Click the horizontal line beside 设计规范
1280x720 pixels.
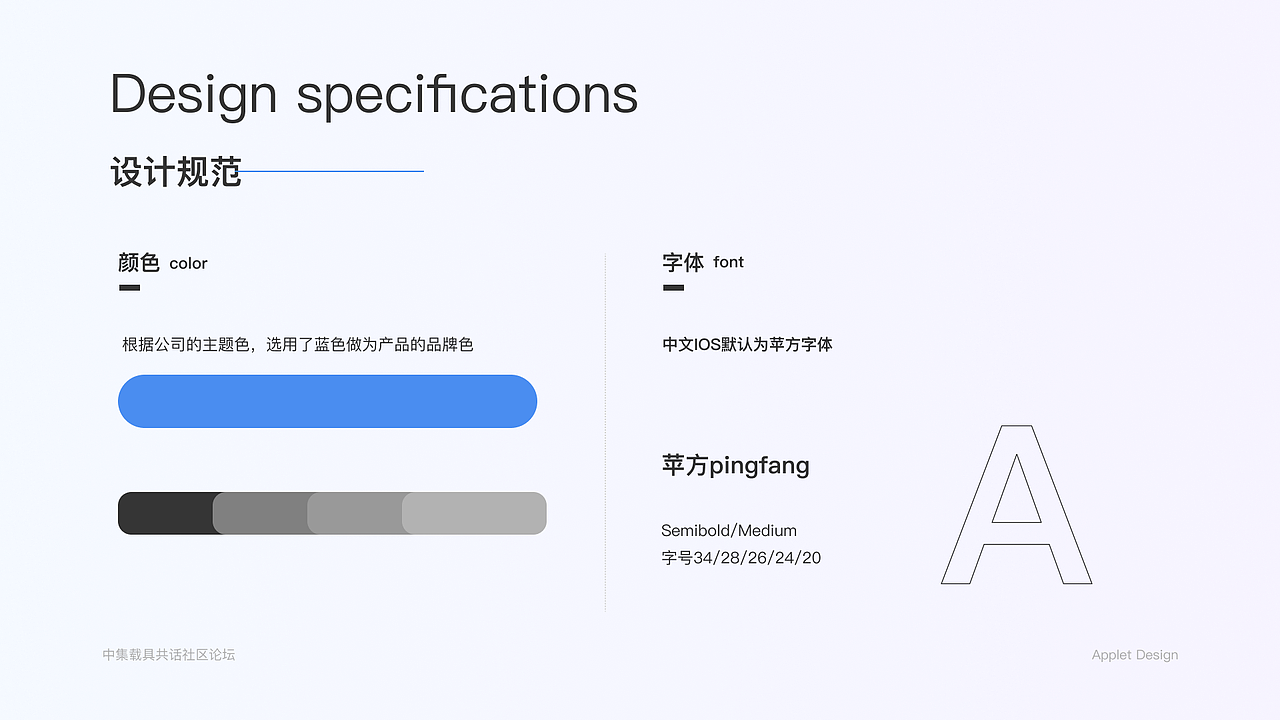(333, 171)
